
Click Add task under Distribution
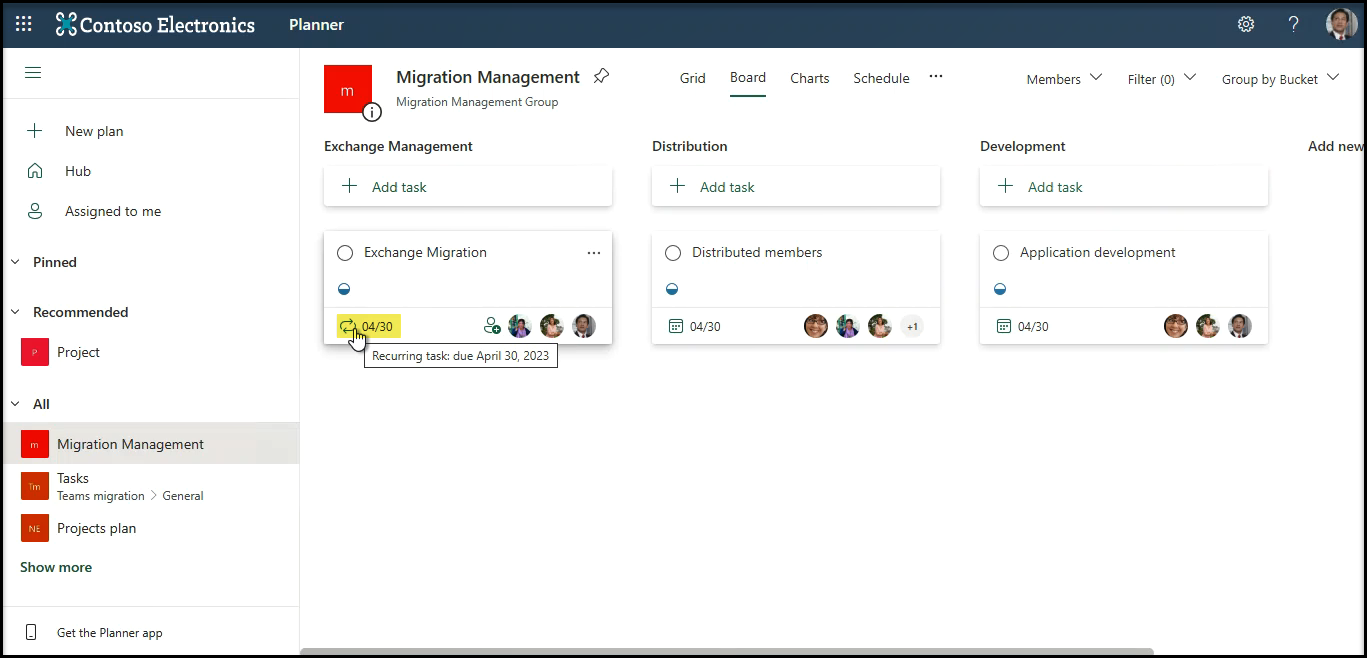[728, 186]
